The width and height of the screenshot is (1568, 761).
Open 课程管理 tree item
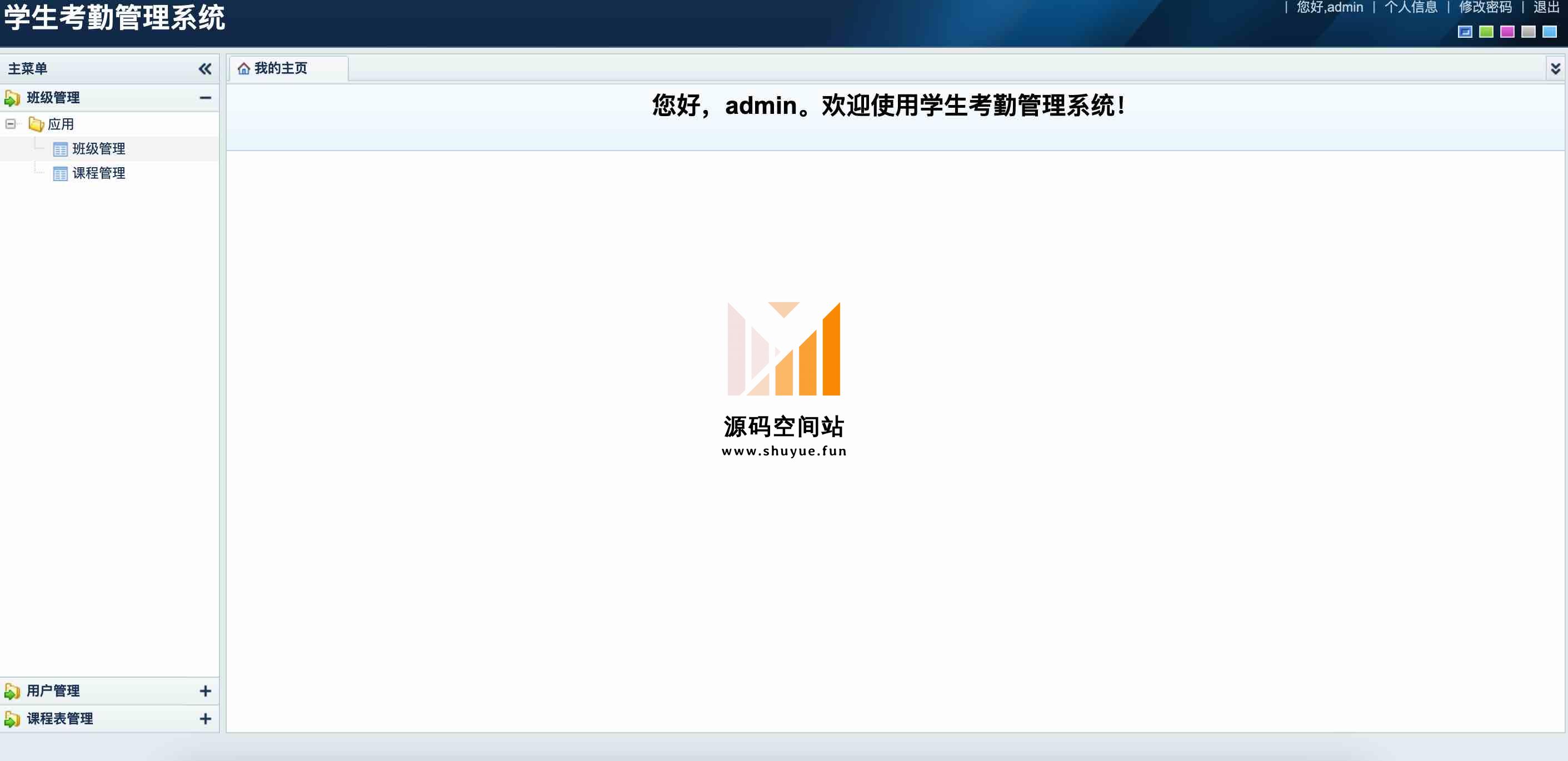[x=98, y=173]
